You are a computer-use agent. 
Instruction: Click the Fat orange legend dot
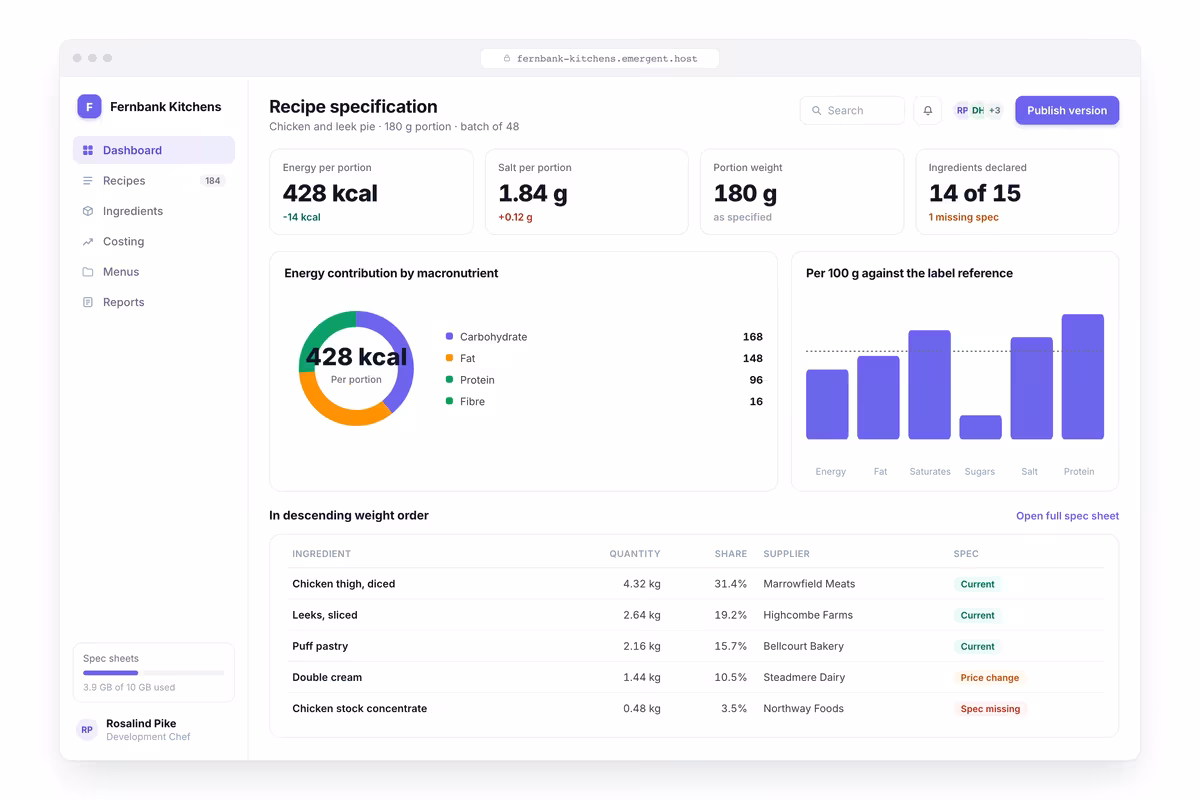point(449,358)
